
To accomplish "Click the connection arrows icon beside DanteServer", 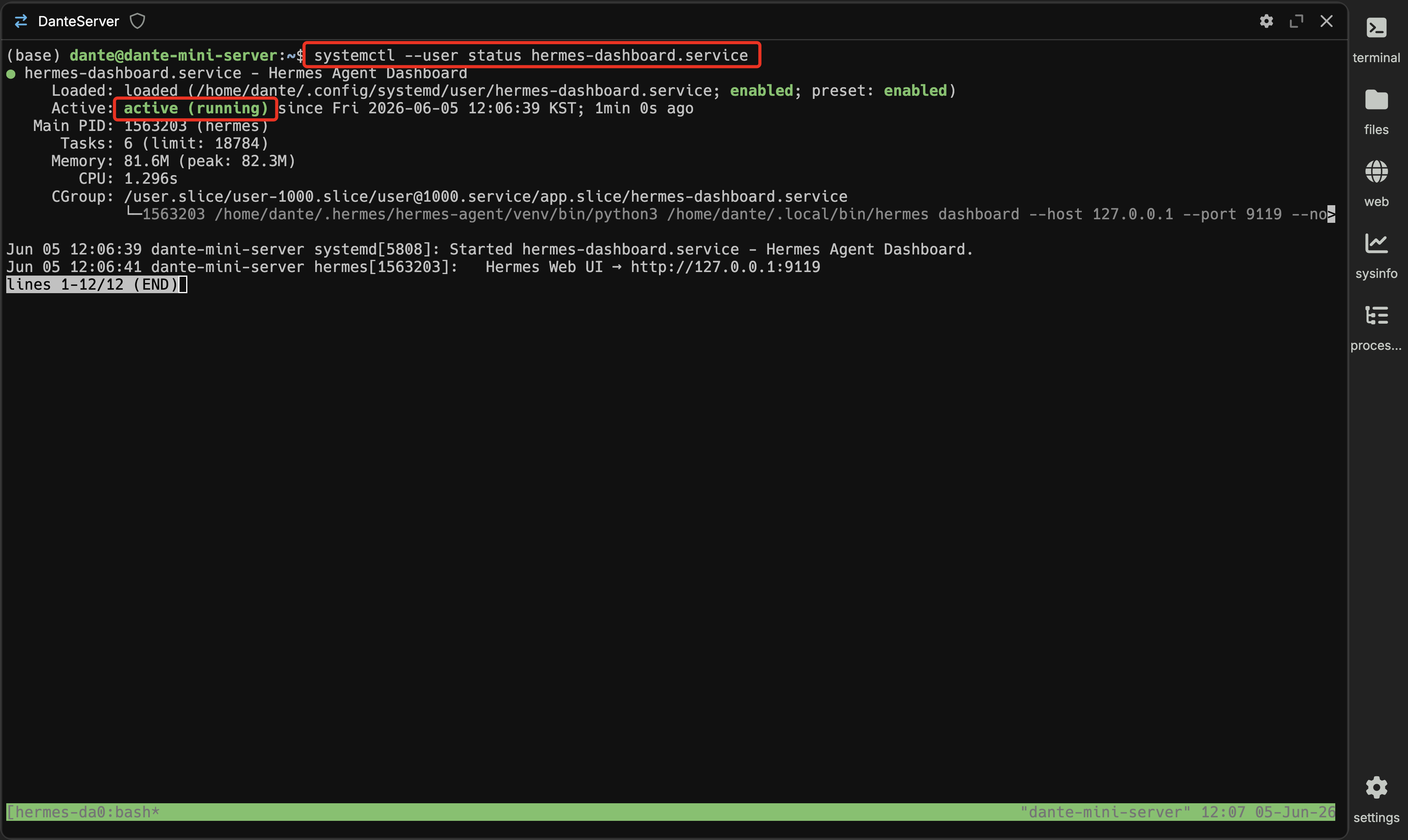I will tap(21, 21).
